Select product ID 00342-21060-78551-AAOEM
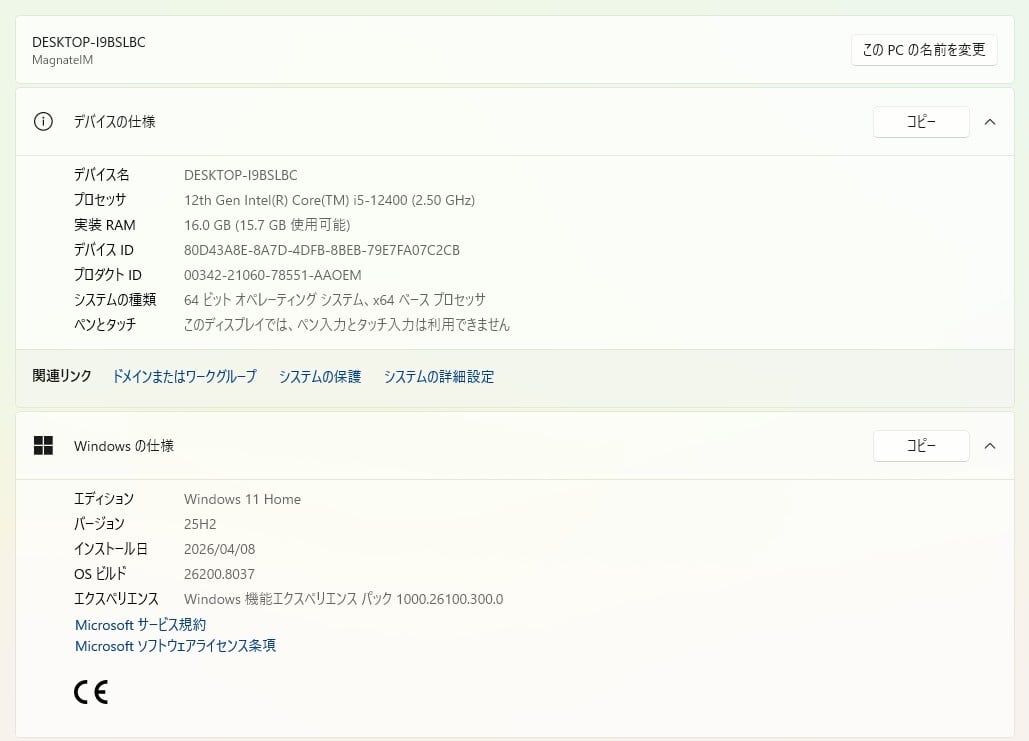 pyautogui.click(x=272, y=275)
